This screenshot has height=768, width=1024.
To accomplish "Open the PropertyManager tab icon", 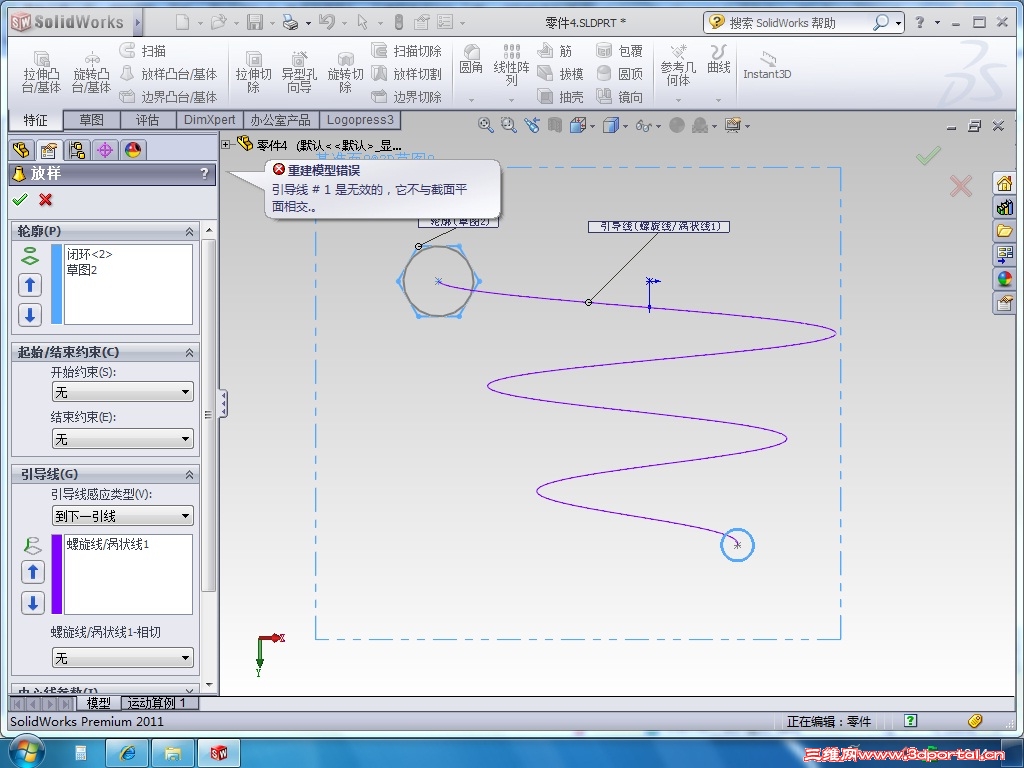I will 48,150.
